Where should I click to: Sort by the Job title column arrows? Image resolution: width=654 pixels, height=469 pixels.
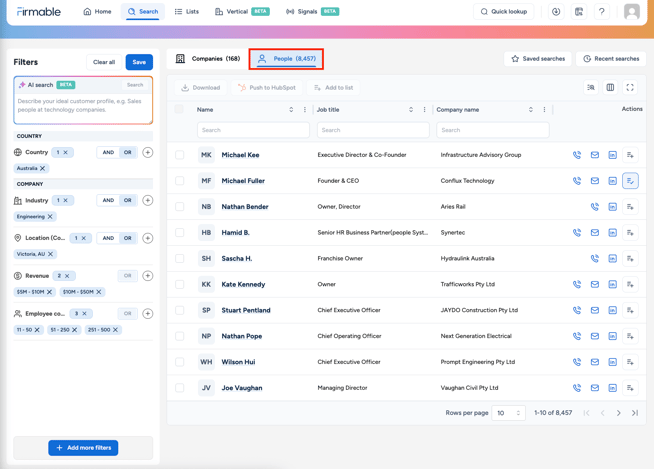(411, 110)
